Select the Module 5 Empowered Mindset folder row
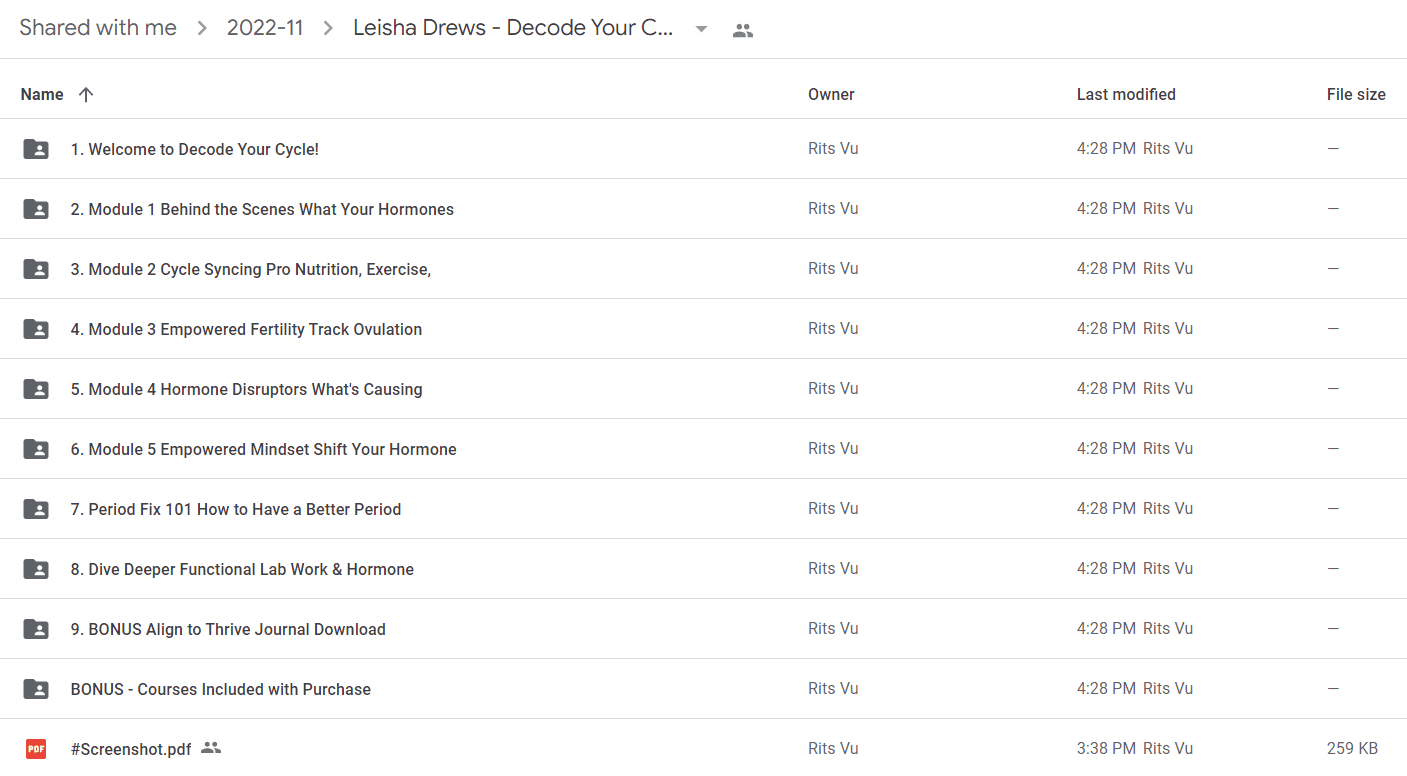This screenshot has height=776, width=1407. point(703,449)
